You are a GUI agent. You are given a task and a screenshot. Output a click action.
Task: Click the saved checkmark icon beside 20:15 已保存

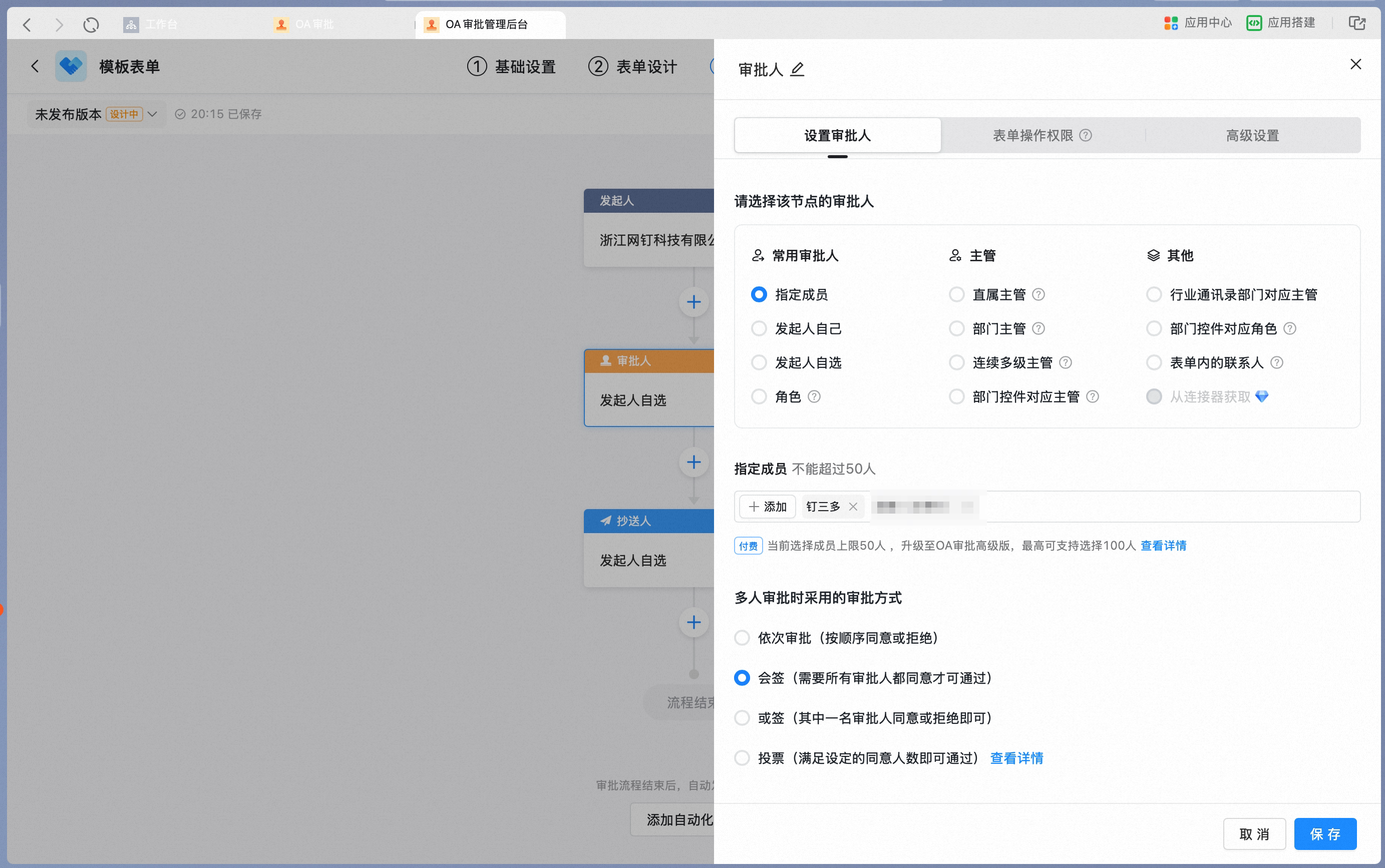tap(180, 114)
